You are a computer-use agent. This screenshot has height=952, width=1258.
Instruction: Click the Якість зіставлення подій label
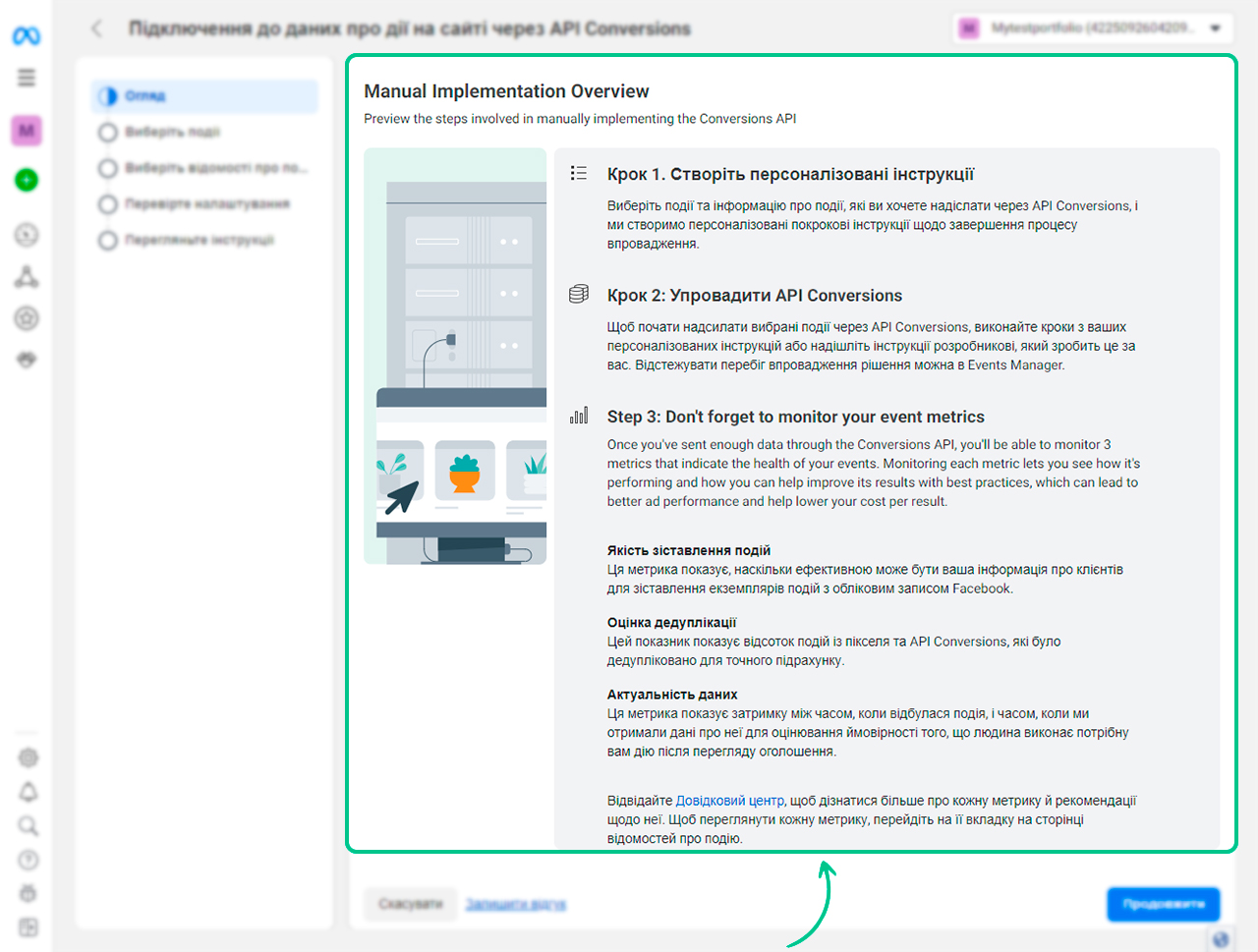[688, 550]
